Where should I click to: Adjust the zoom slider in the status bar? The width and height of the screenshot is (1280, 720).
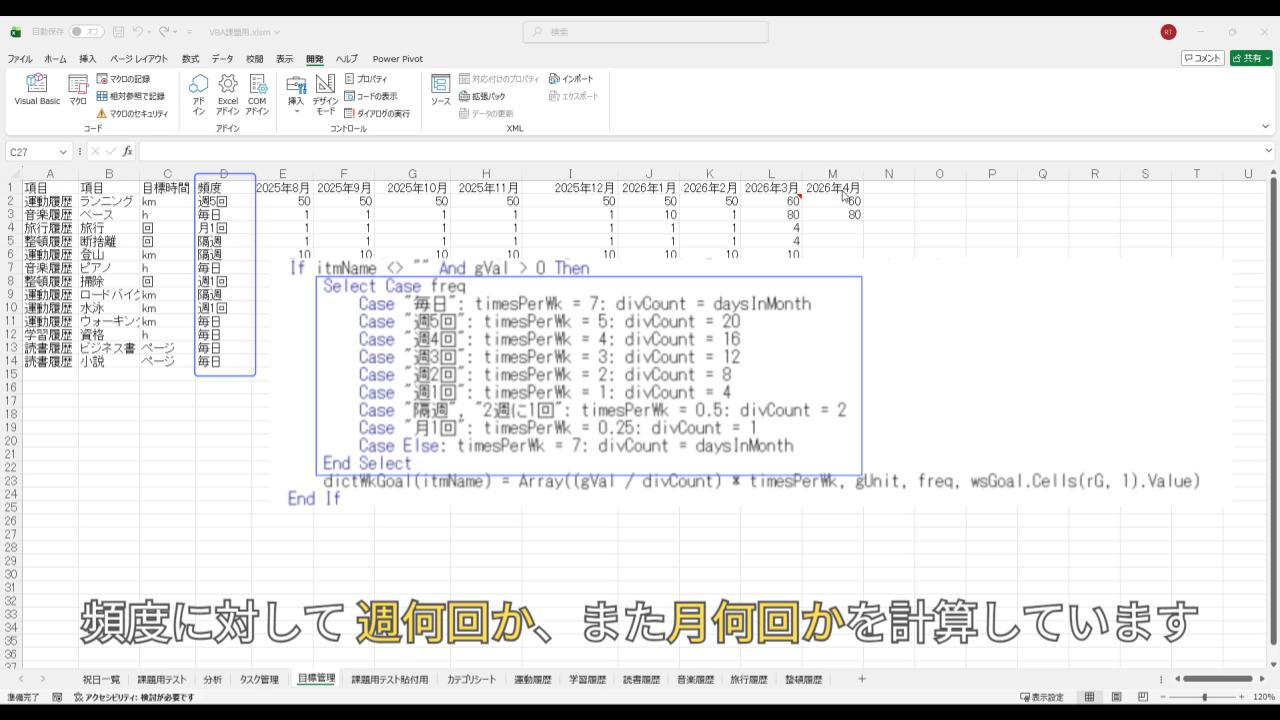[x=1204, y=697]
